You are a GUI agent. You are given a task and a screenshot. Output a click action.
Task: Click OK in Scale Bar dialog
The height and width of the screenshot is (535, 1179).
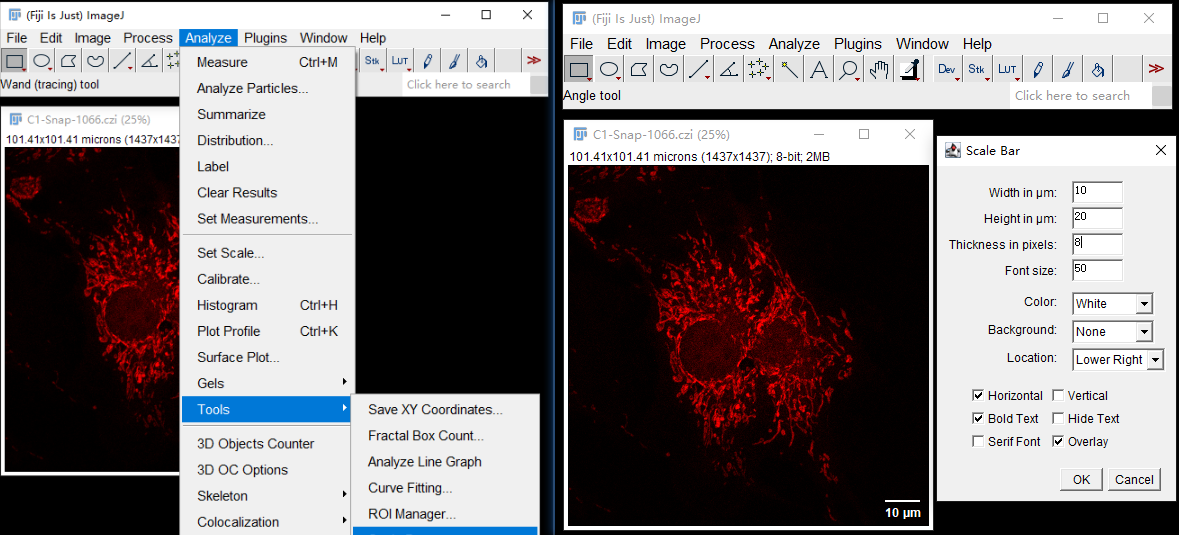(1081, 479)
